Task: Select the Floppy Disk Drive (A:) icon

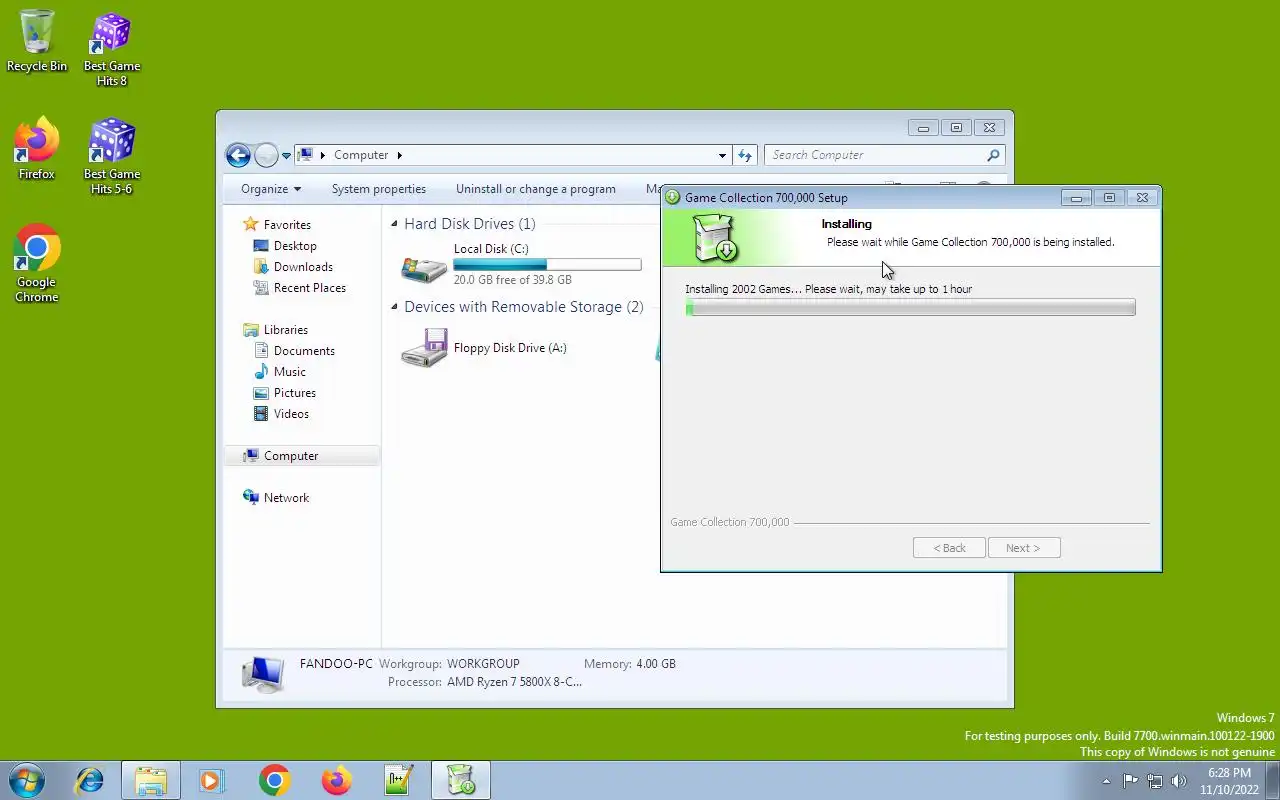Action: tap(424, 349)
